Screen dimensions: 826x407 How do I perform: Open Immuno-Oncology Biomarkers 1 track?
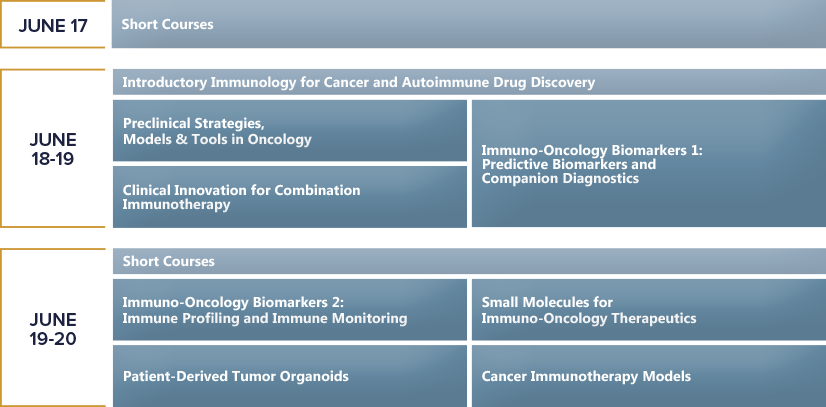(x=647, y=163)
